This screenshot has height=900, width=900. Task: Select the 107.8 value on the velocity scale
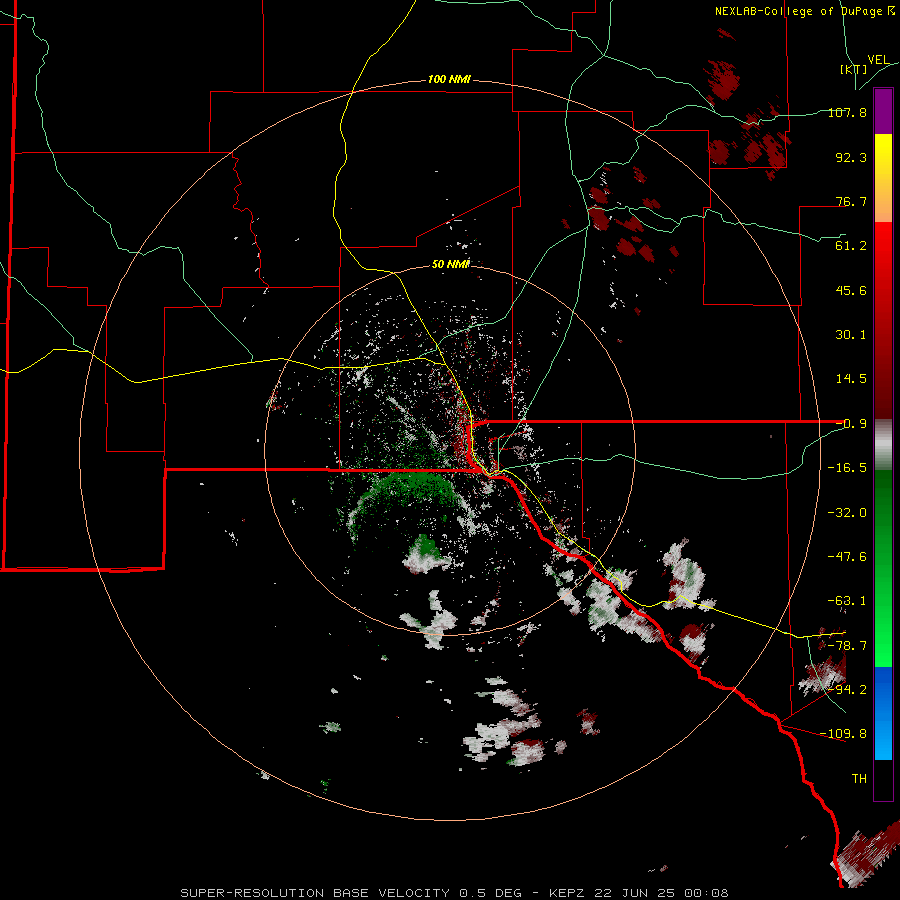coord(847,112)
